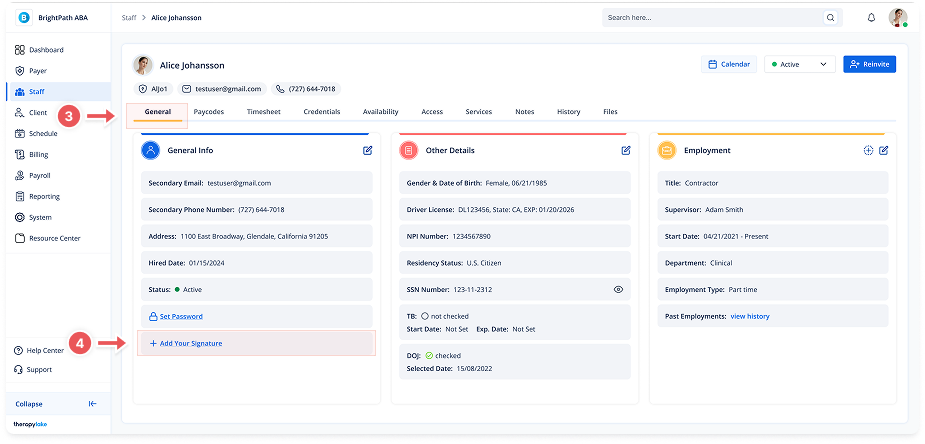Toggle the TB not checked radio
This screenshot has width=925, height=444.
[425, 316]
